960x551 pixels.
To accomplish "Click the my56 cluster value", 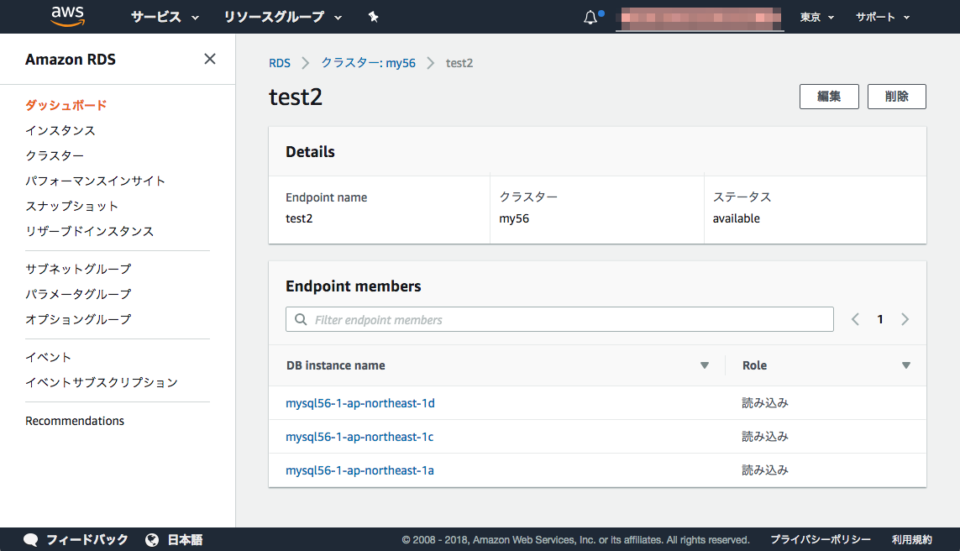I will pyautogui.click(x=514, y=219).
